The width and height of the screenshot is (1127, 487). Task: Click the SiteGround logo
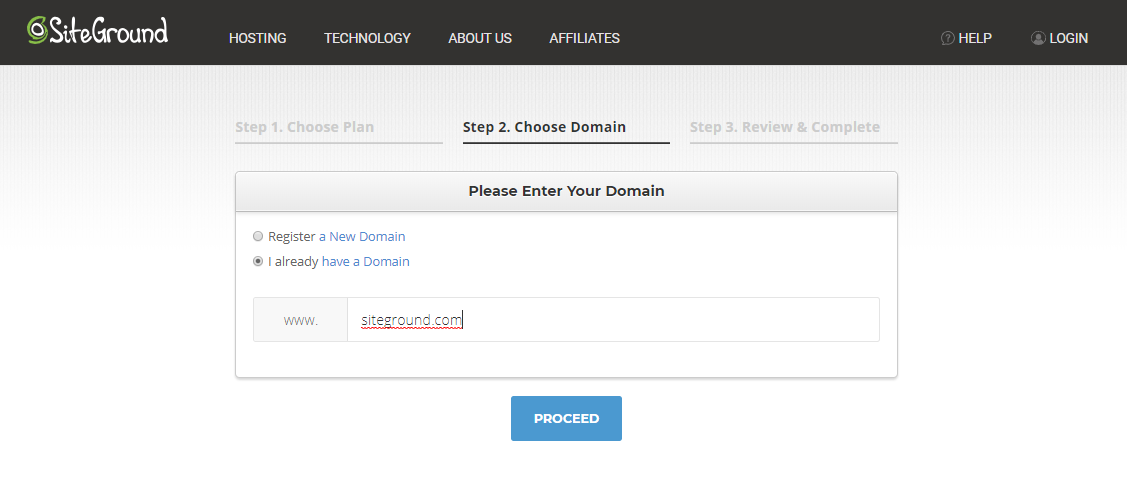coord(98,31)
